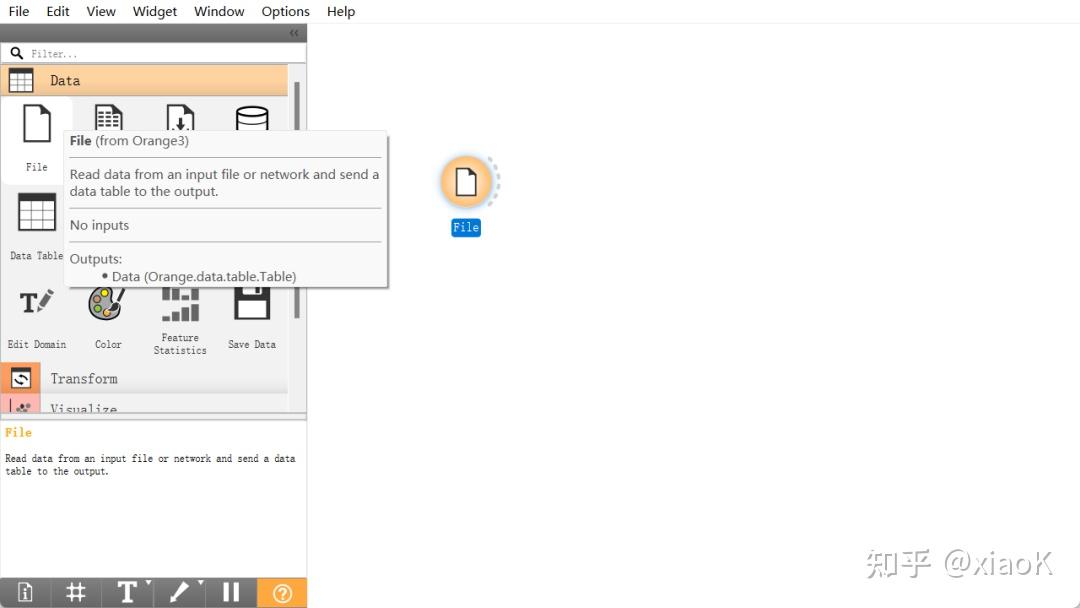This screenshot has width=1080, height=608.
Task: Select the arrow annotation pen tool
Action: pyautogui.click(x=179, y=592)
